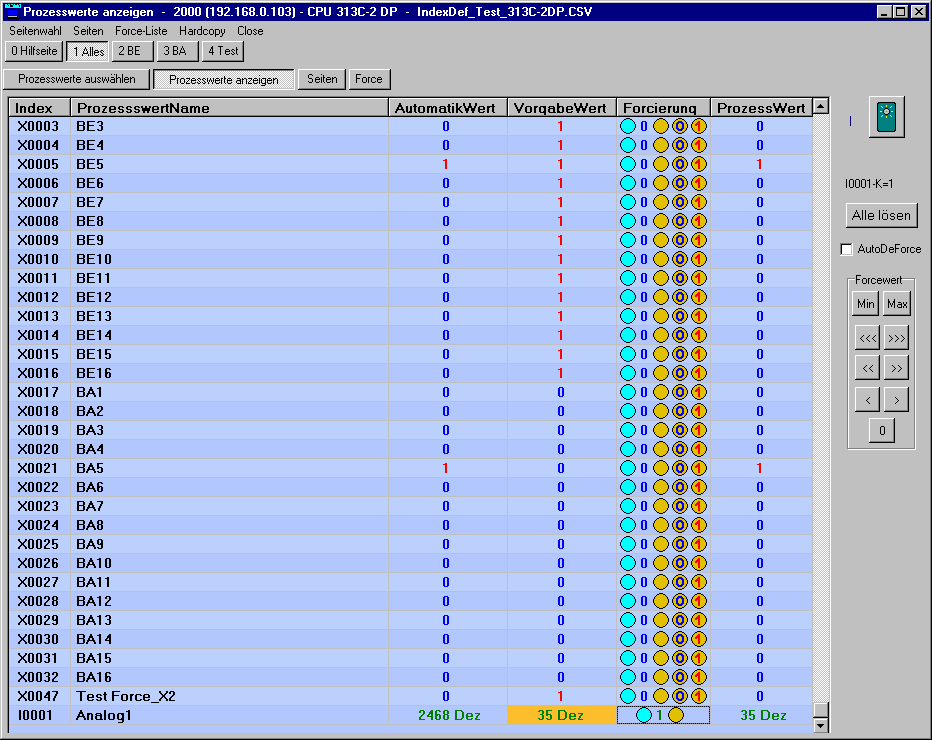
Task: Click the table scrollbar up arrow
Action: (821, 107)
